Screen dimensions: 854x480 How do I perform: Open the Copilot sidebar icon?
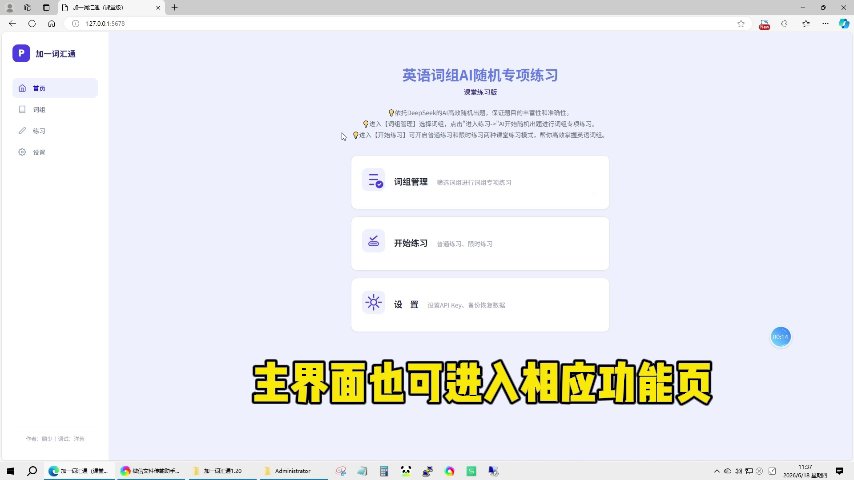point(844,23)
